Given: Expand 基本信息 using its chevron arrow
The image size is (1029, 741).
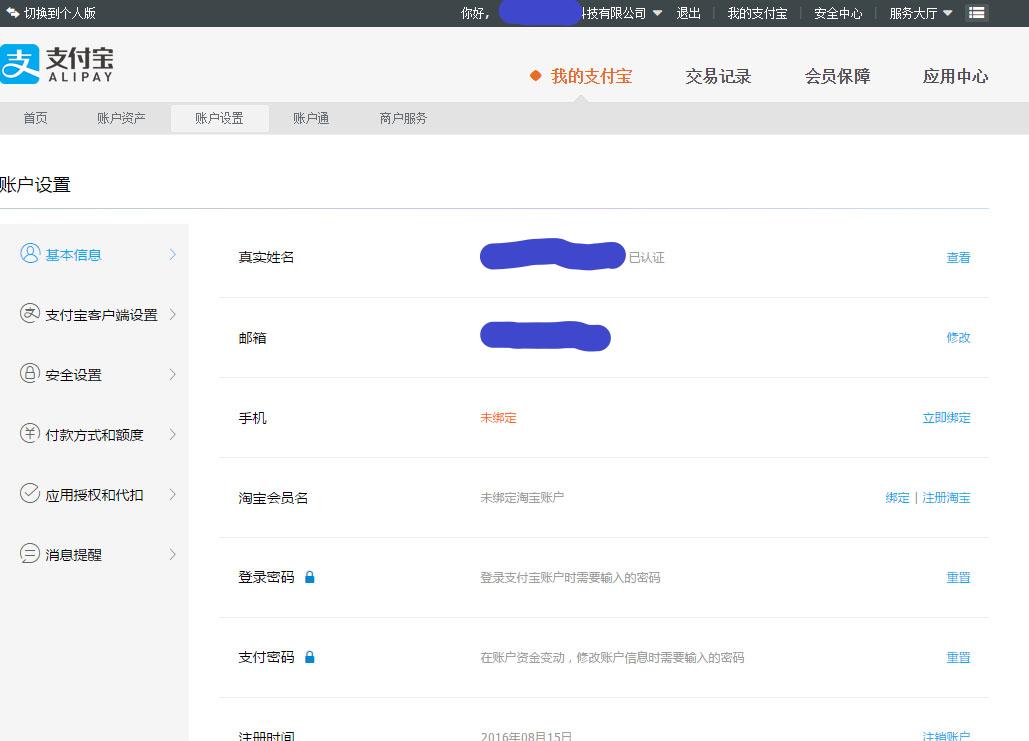Looking at the screenshot, I should coord(172,254).
